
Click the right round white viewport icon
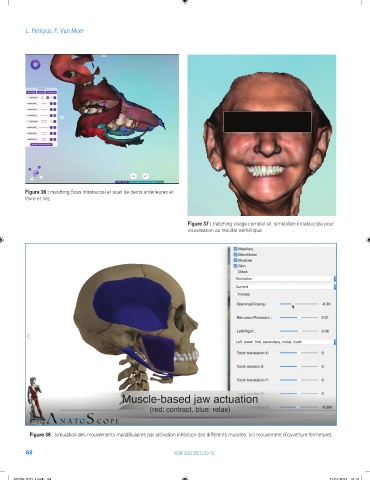(x=146, y=176)
